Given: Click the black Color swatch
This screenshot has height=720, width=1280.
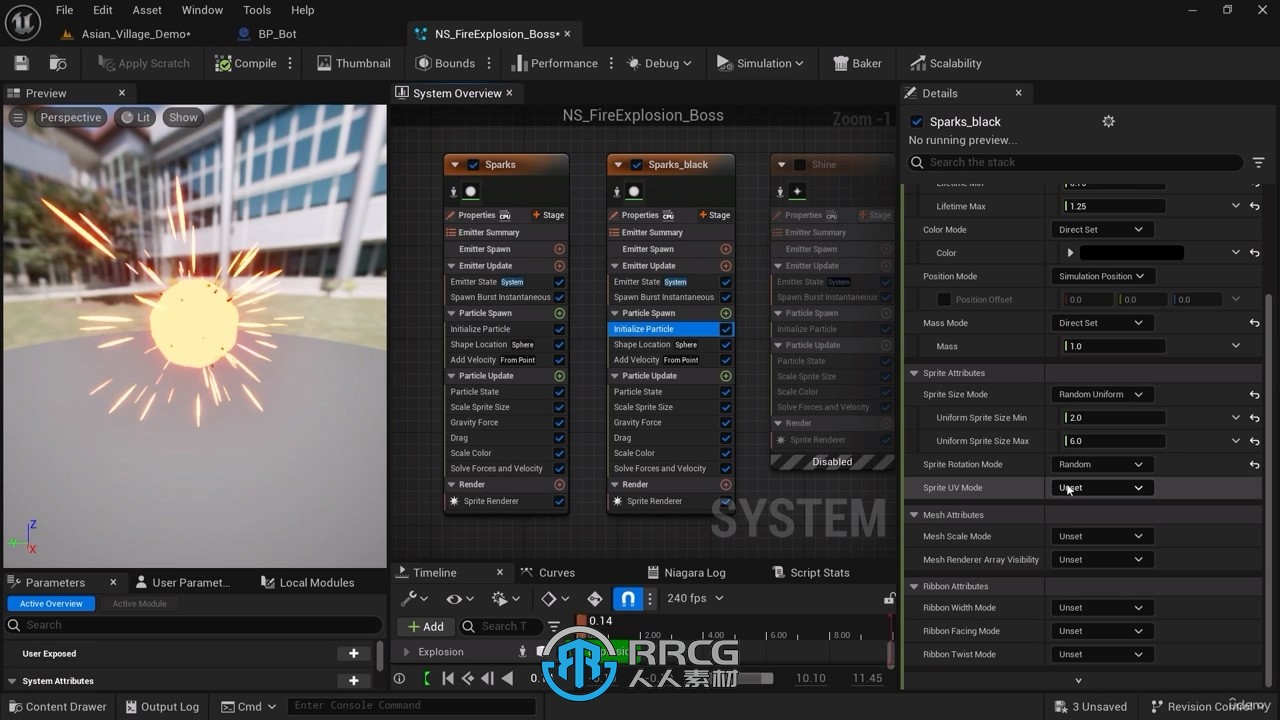Looking at the screenshot, I should coord(1131,253).
